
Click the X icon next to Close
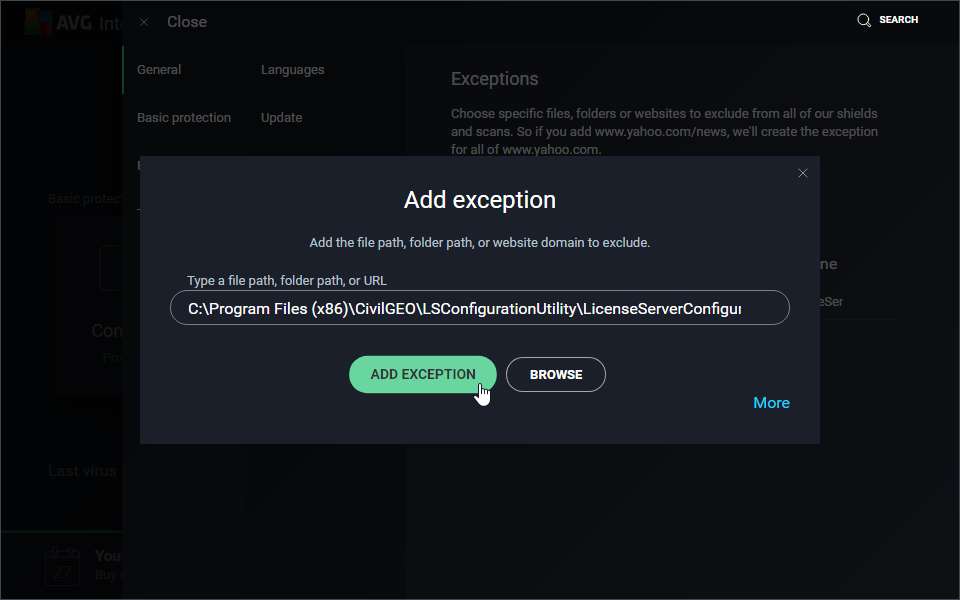tap(144, 22)
